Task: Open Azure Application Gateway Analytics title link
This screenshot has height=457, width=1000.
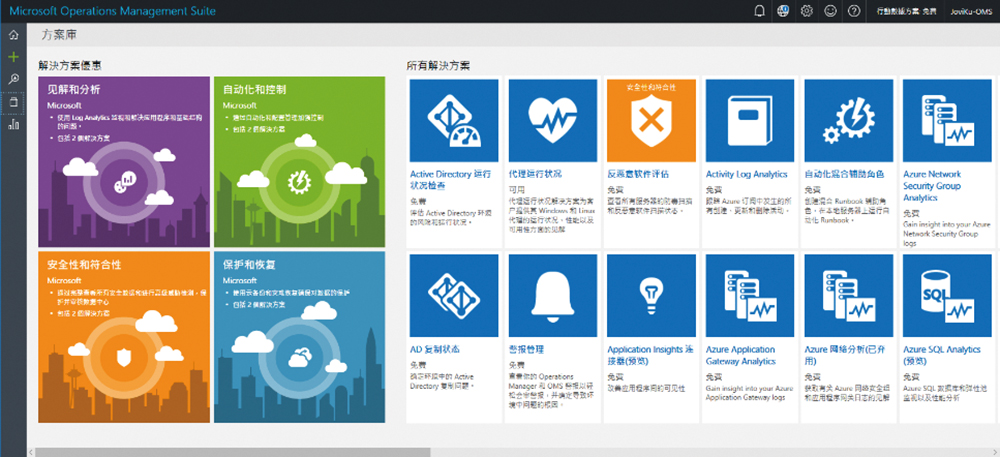Action: pyautogui.click(x=741, y=355)
